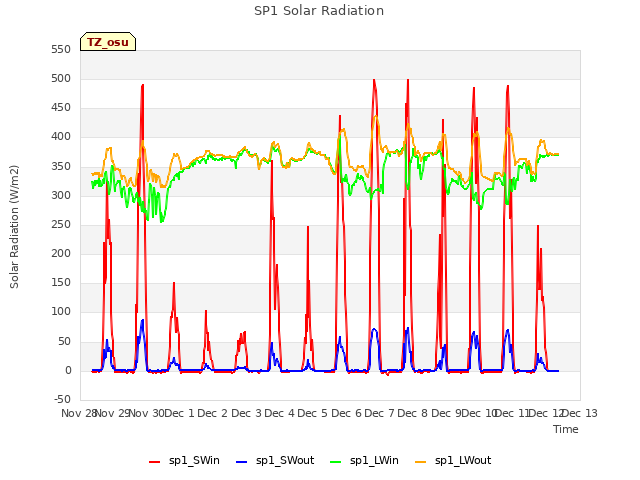
Task: Click the green sp1_LWin legend swatch
Action: coord(336,461)
